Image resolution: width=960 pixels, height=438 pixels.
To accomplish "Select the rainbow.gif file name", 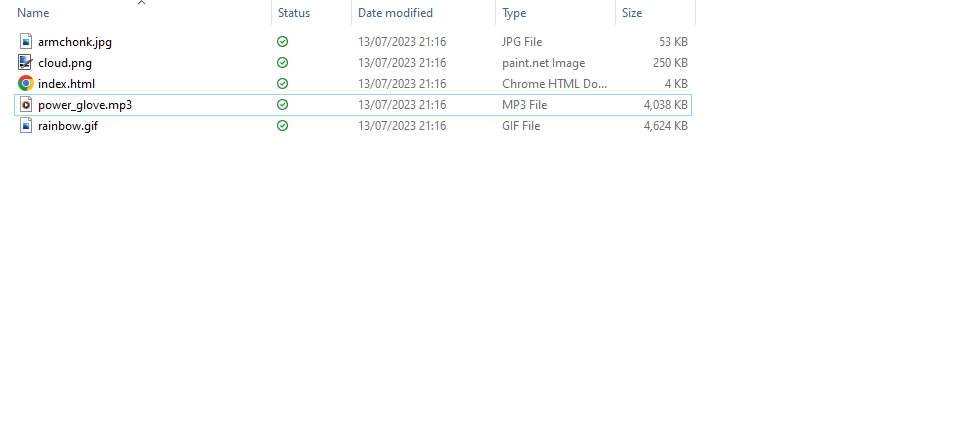I will 68,126.
